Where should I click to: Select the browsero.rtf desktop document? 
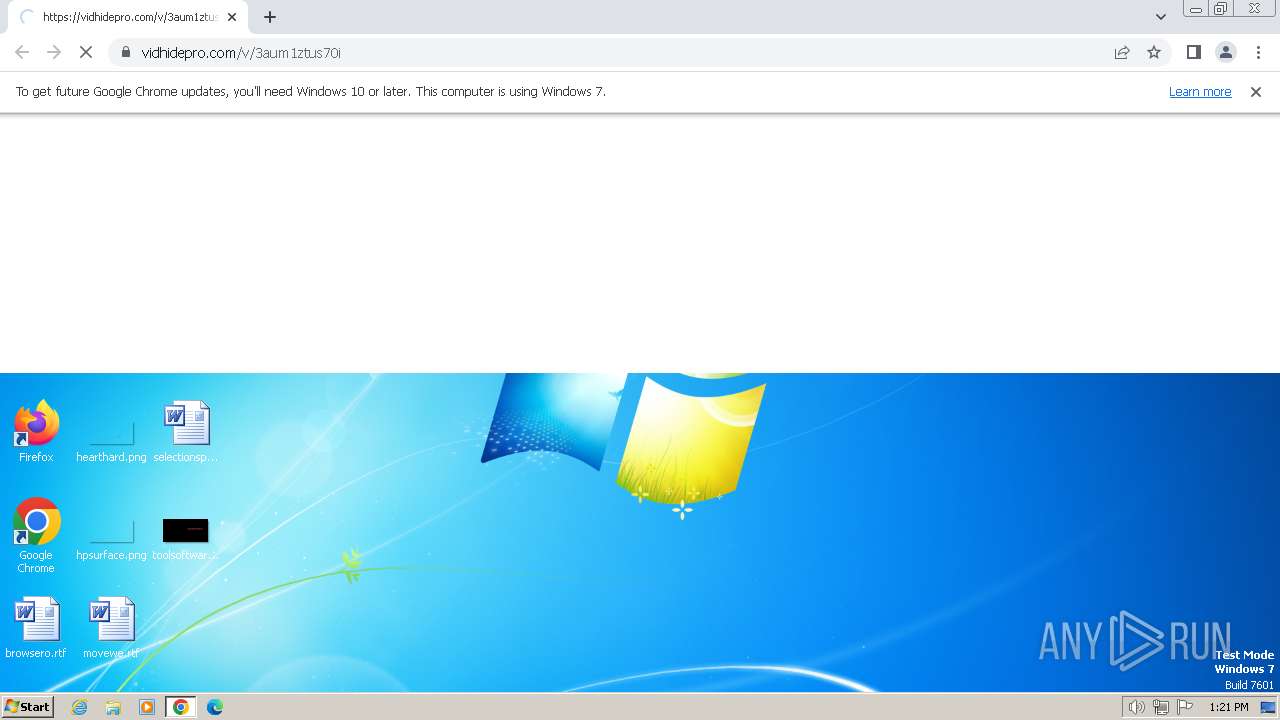[36, 628]
